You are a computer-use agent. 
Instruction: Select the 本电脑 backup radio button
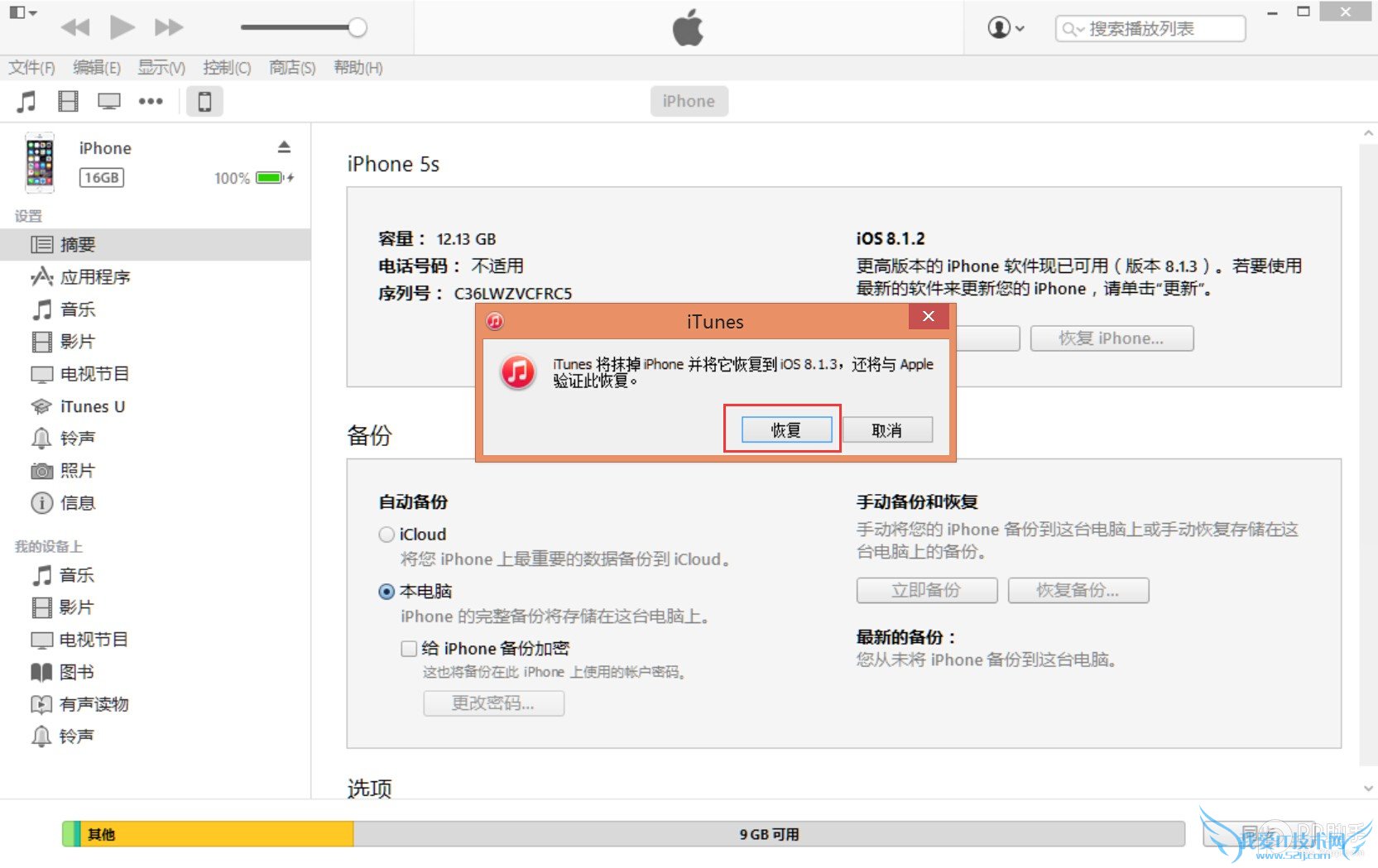point(387,592)
